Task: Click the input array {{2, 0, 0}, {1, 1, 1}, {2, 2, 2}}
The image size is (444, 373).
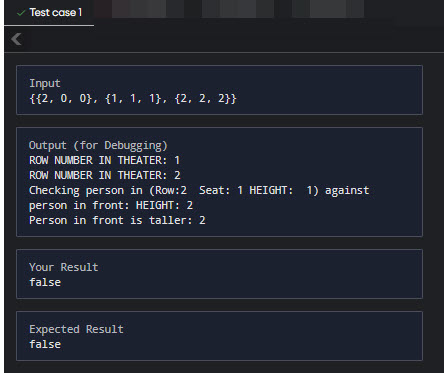Action: point(133,98)
